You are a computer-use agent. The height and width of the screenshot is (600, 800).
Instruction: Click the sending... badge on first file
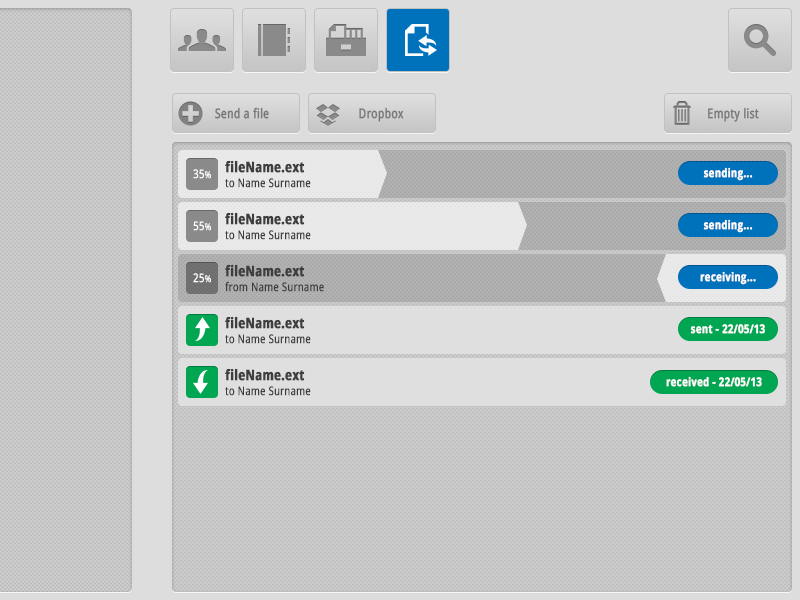coord(727,173)
